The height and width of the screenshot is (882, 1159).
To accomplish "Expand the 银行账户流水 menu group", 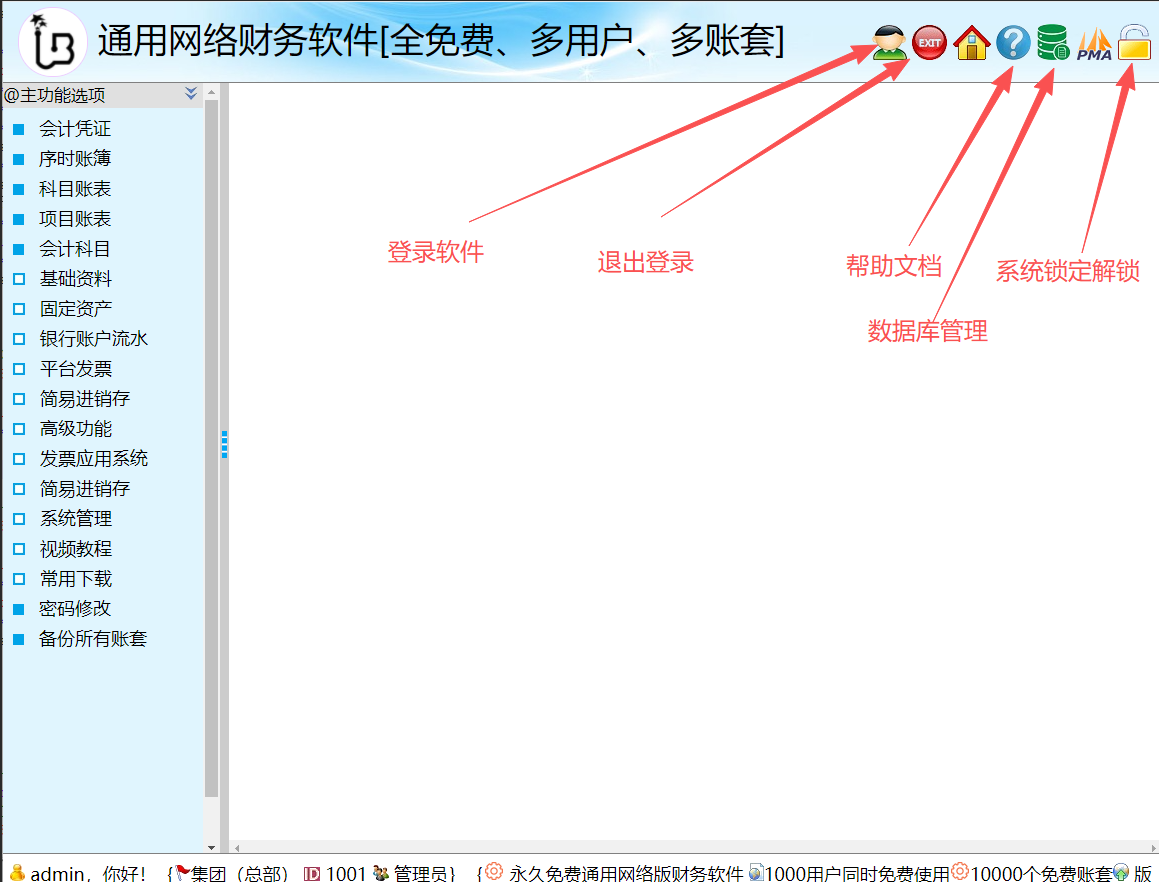I will tap(93, 339).
